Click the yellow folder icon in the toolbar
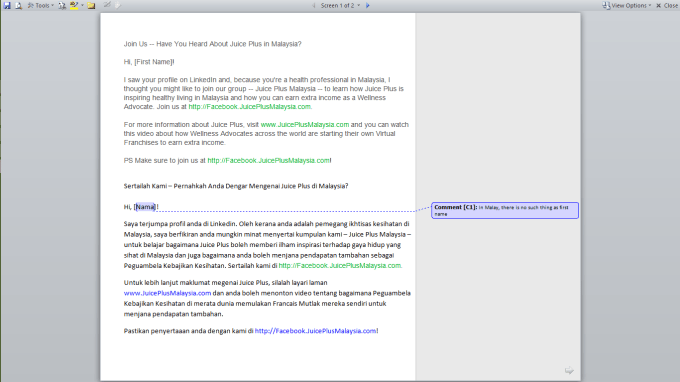The width and height of the screenshot is (680, 382). (x=91, y=6)
